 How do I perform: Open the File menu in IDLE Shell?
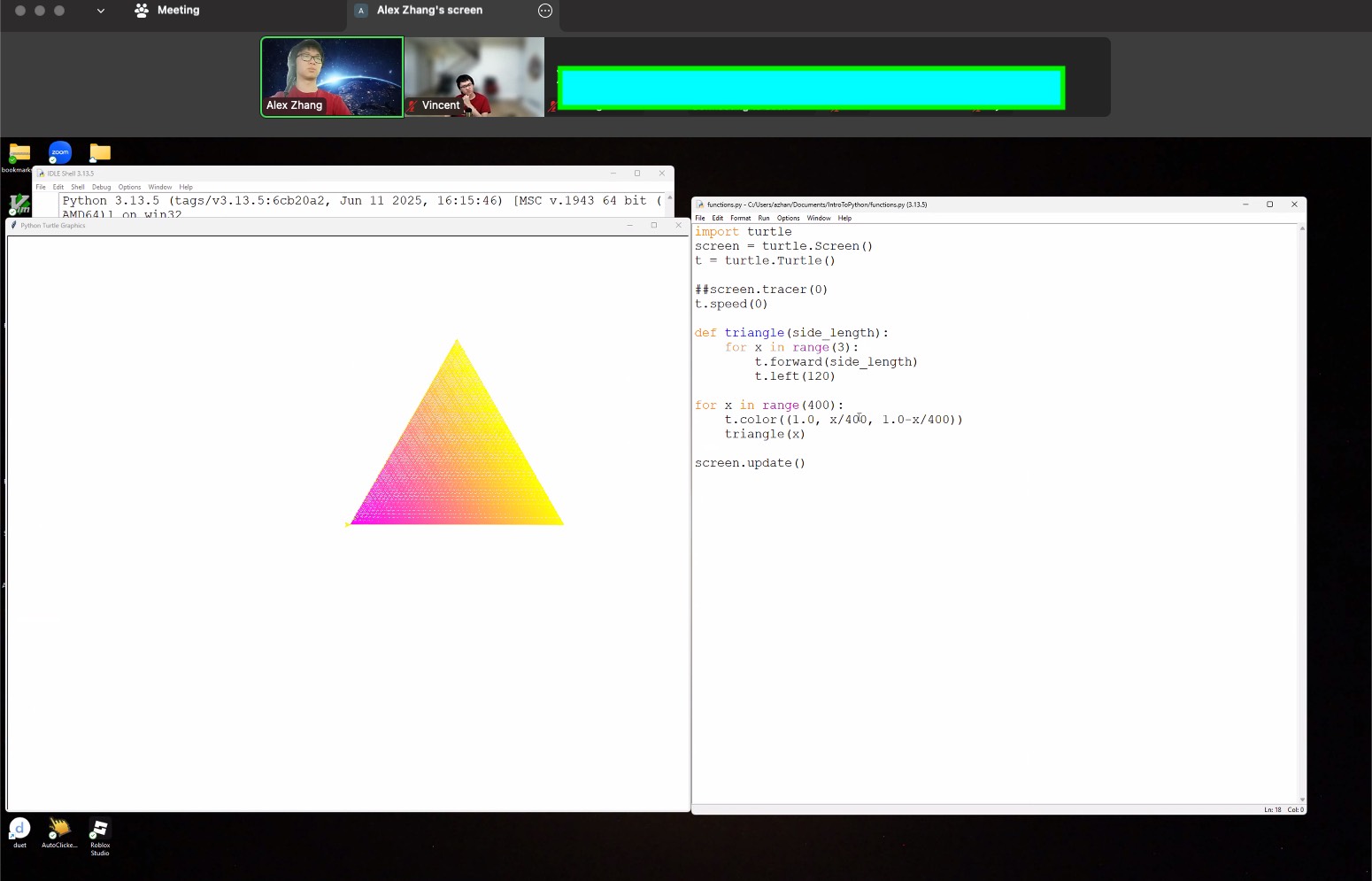41,187
